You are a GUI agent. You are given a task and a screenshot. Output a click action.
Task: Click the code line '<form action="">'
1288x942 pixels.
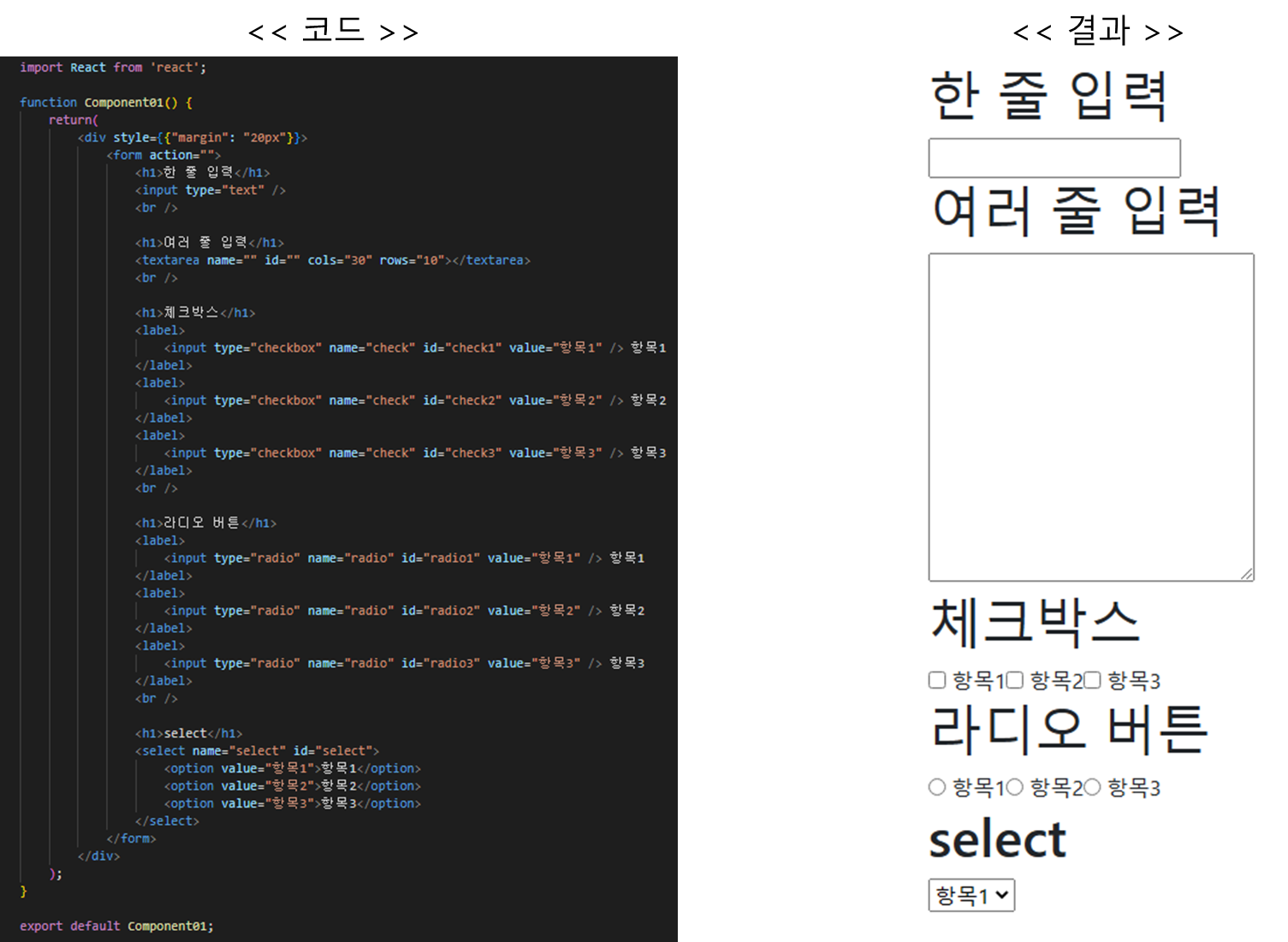tap(163, 155)
